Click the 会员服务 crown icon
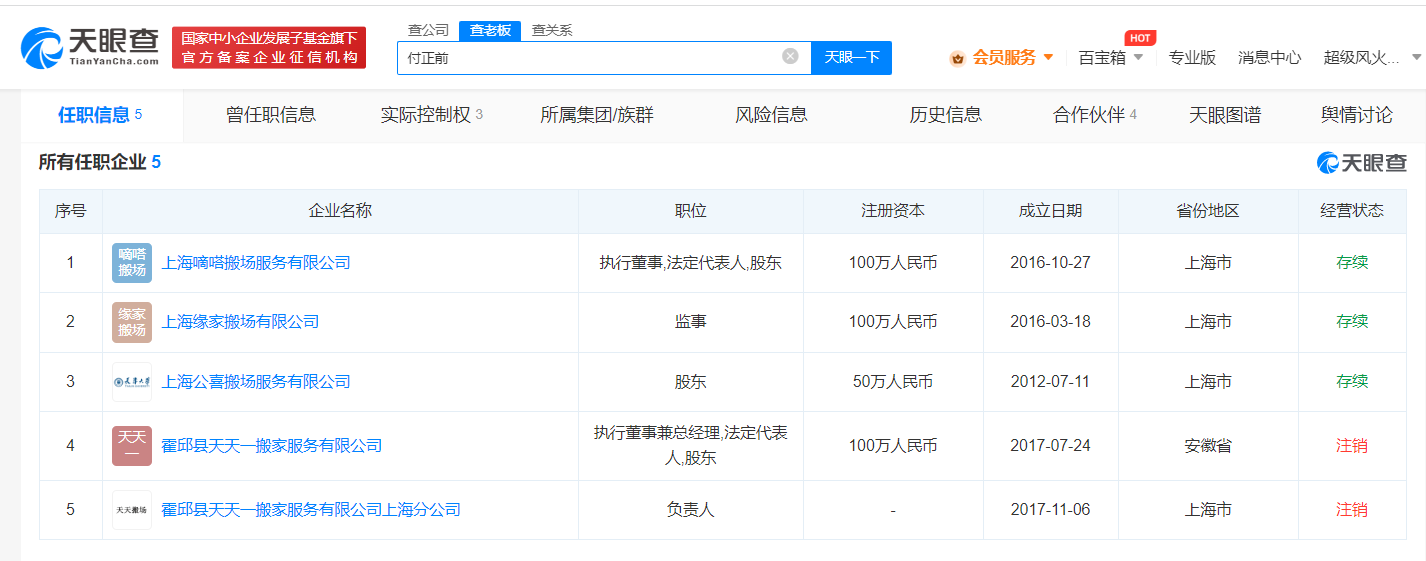This screenshot has width=1426, height=561. [957, 58]
